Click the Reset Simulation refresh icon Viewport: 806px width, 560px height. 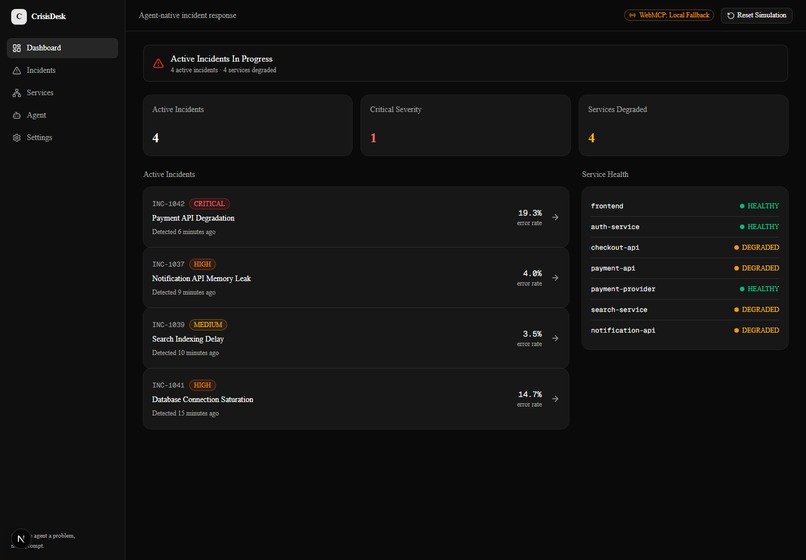tap(730, 15)
